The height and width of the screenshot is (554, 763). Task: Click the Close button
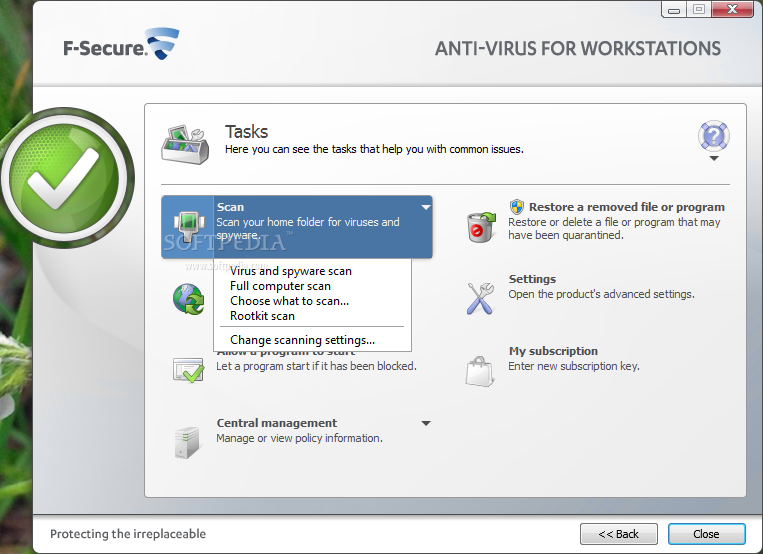[706, 534]
